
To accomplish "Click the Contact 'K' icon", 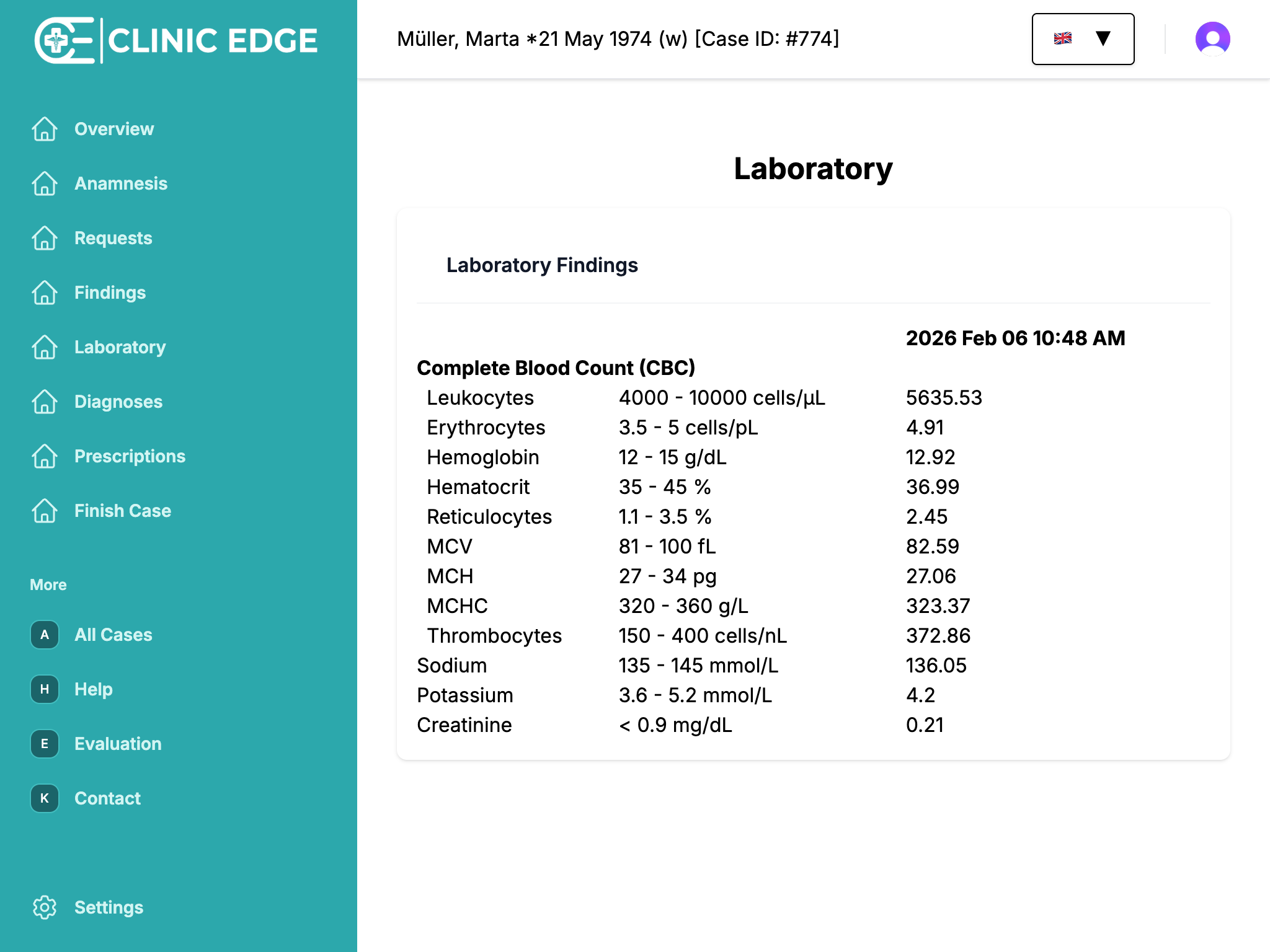I will click(44, 798).
